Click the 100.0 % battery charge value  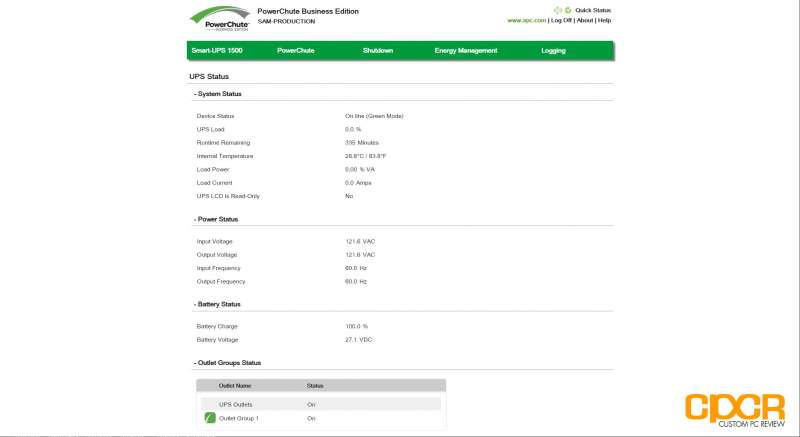pos(357,326)
